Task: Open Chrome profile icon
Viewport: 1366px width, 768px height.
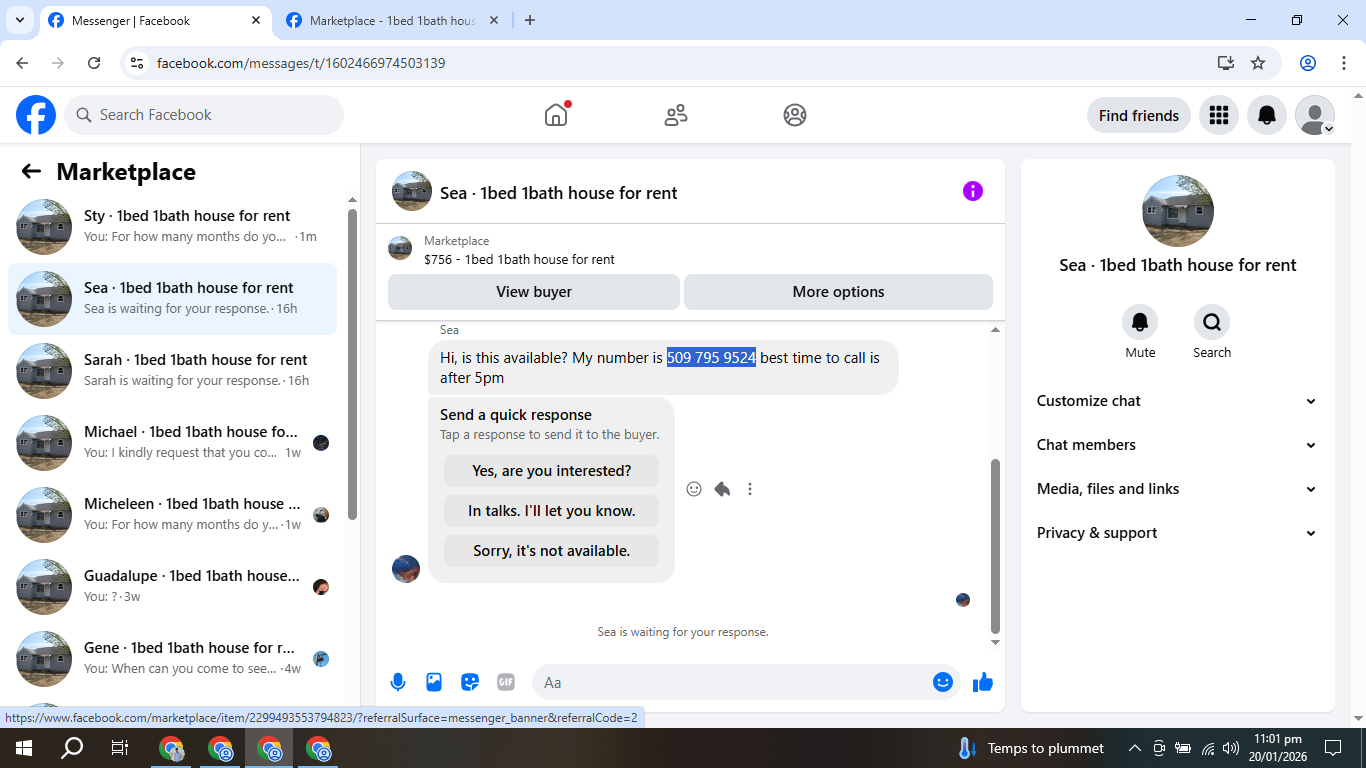Action: coord(1308,63)
